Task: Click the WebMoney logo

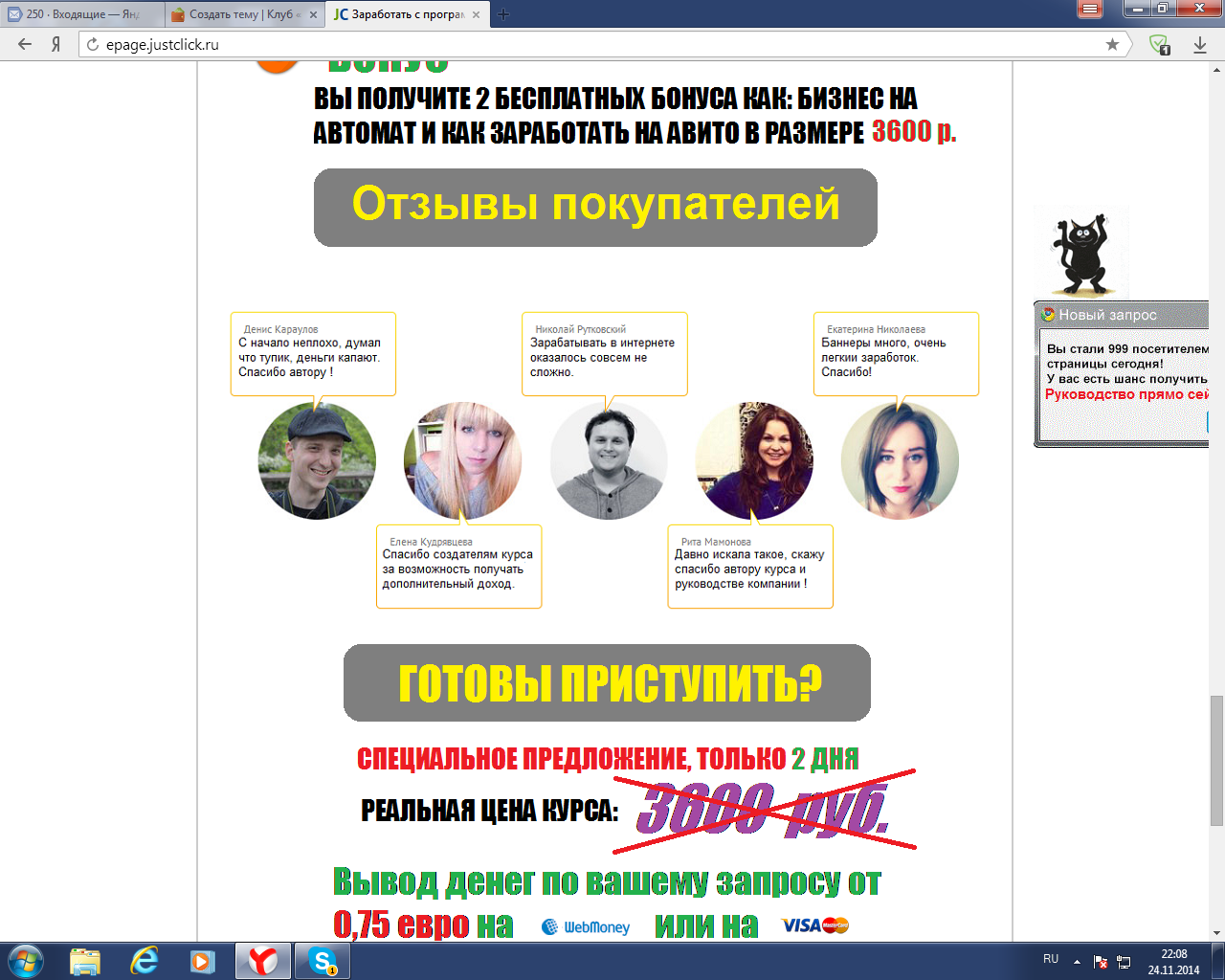Action: point(586,926)
